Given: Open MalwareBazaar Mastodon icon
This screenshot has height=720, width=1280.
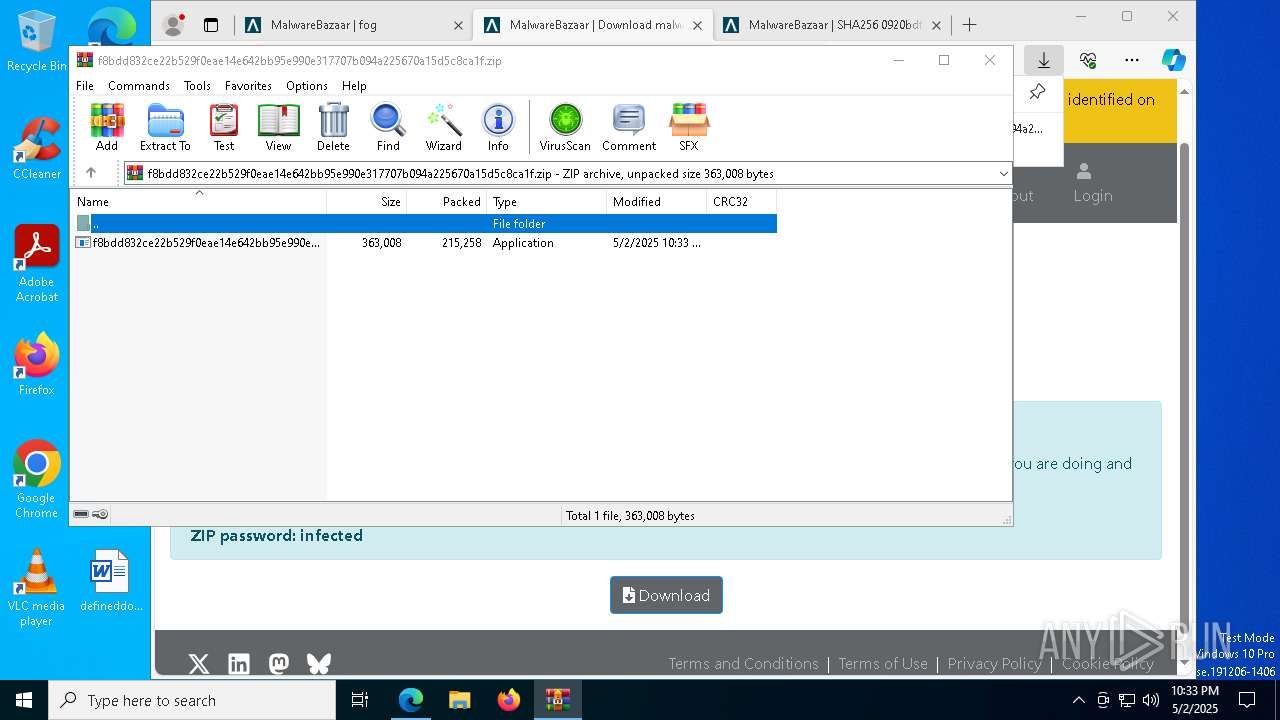Looking at the screenshot, I should [x=279, y=664].
